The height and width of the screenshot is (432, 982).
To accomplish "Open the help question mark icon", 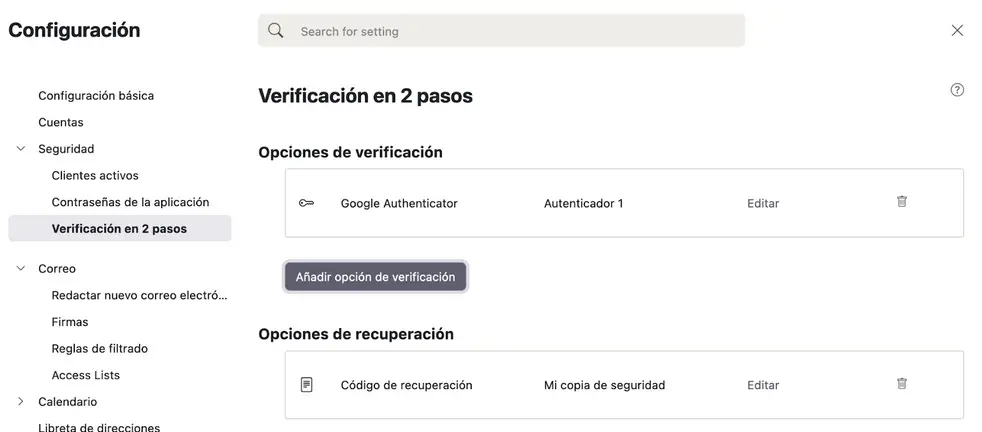I will click(957, 90).
